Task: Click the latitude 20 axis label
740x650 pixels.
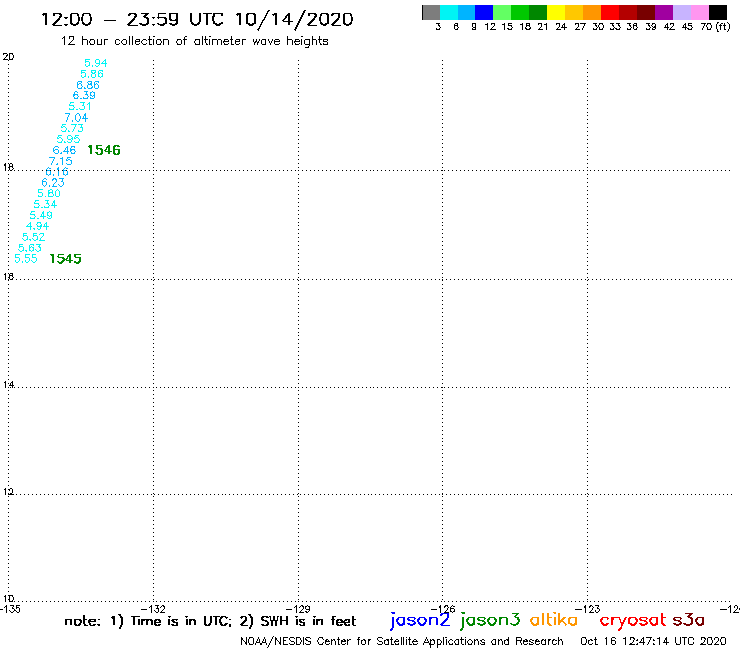Action: coord(8,57)
